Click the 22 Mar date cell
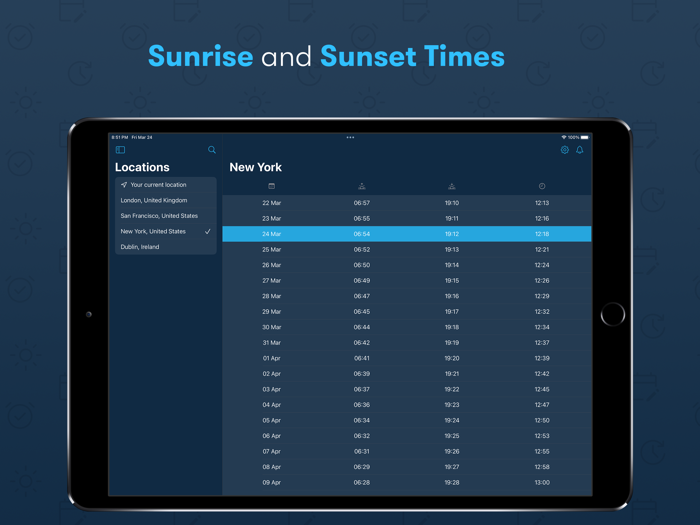Image resolution: width=700 pixels, height=525 pixels. [271, 203]
